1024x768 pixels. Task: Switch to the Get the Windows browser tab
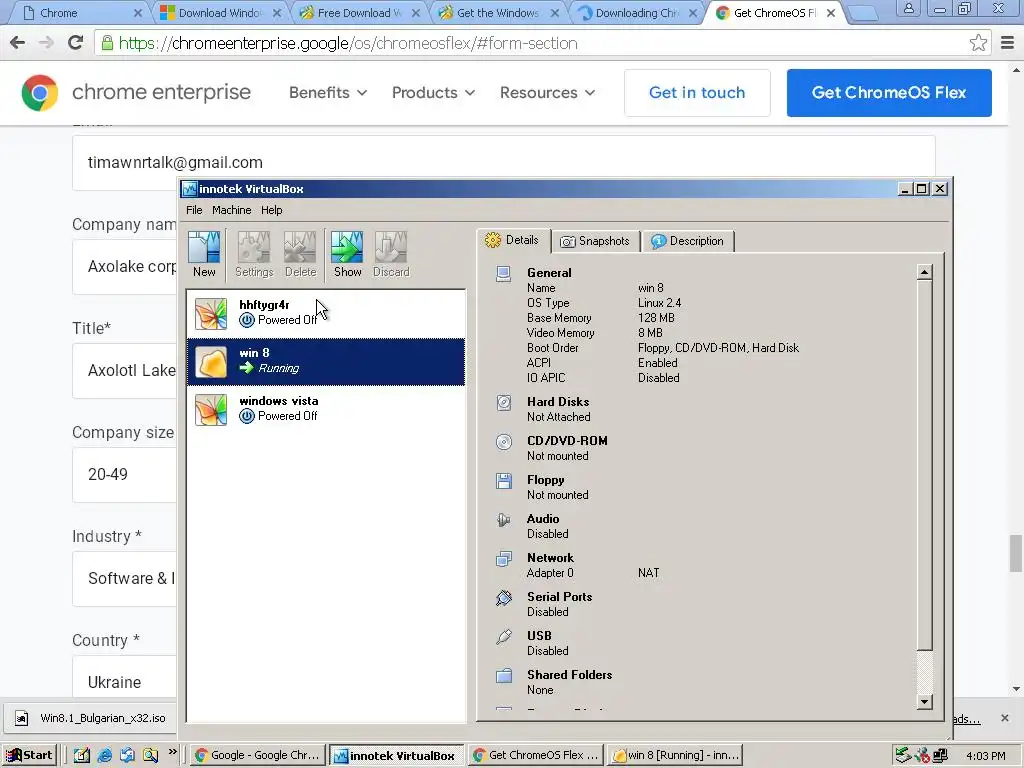(498, 13)
